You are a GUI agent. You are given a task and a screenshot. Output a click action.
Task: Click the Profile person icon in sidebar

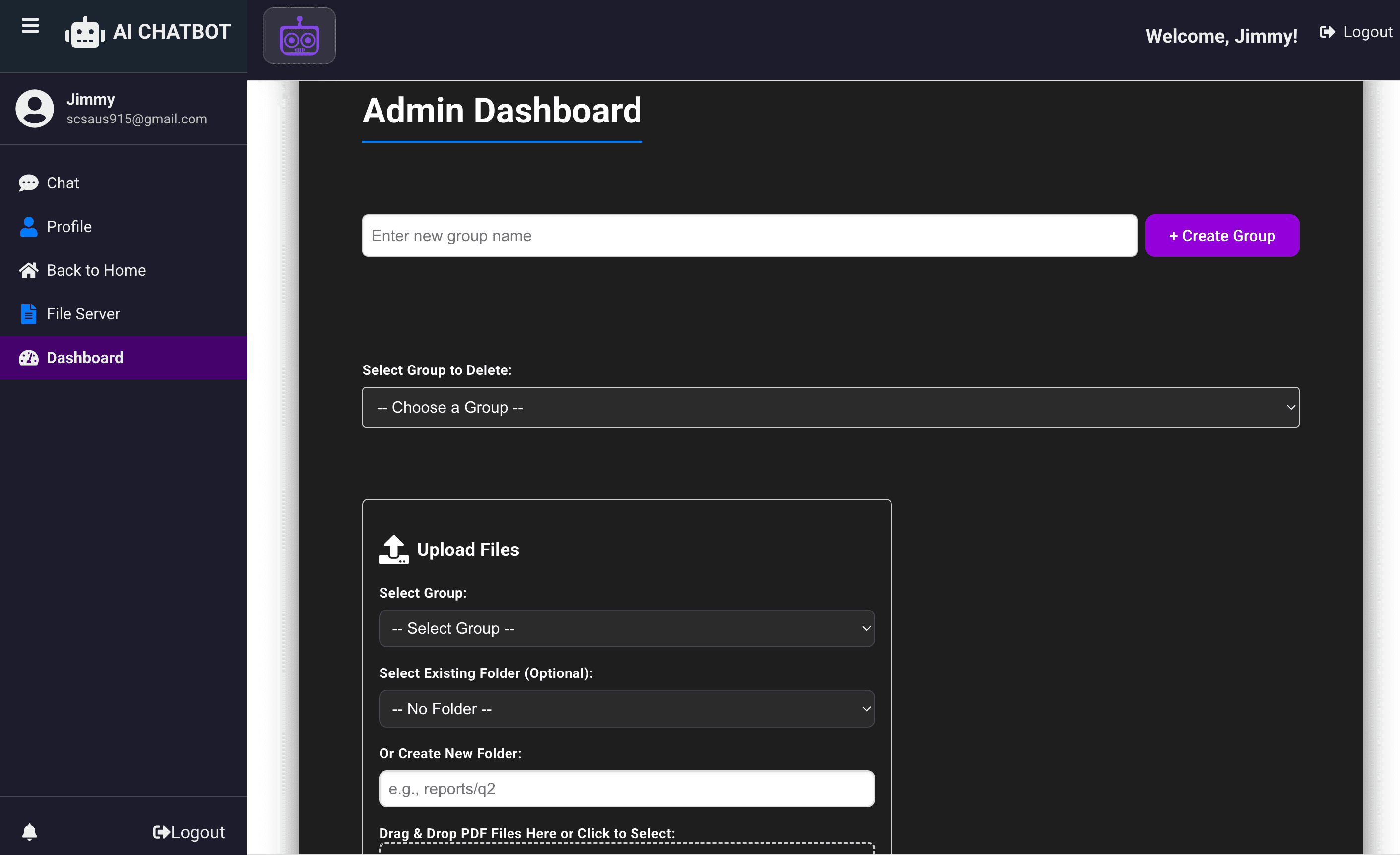coord(28,226)
